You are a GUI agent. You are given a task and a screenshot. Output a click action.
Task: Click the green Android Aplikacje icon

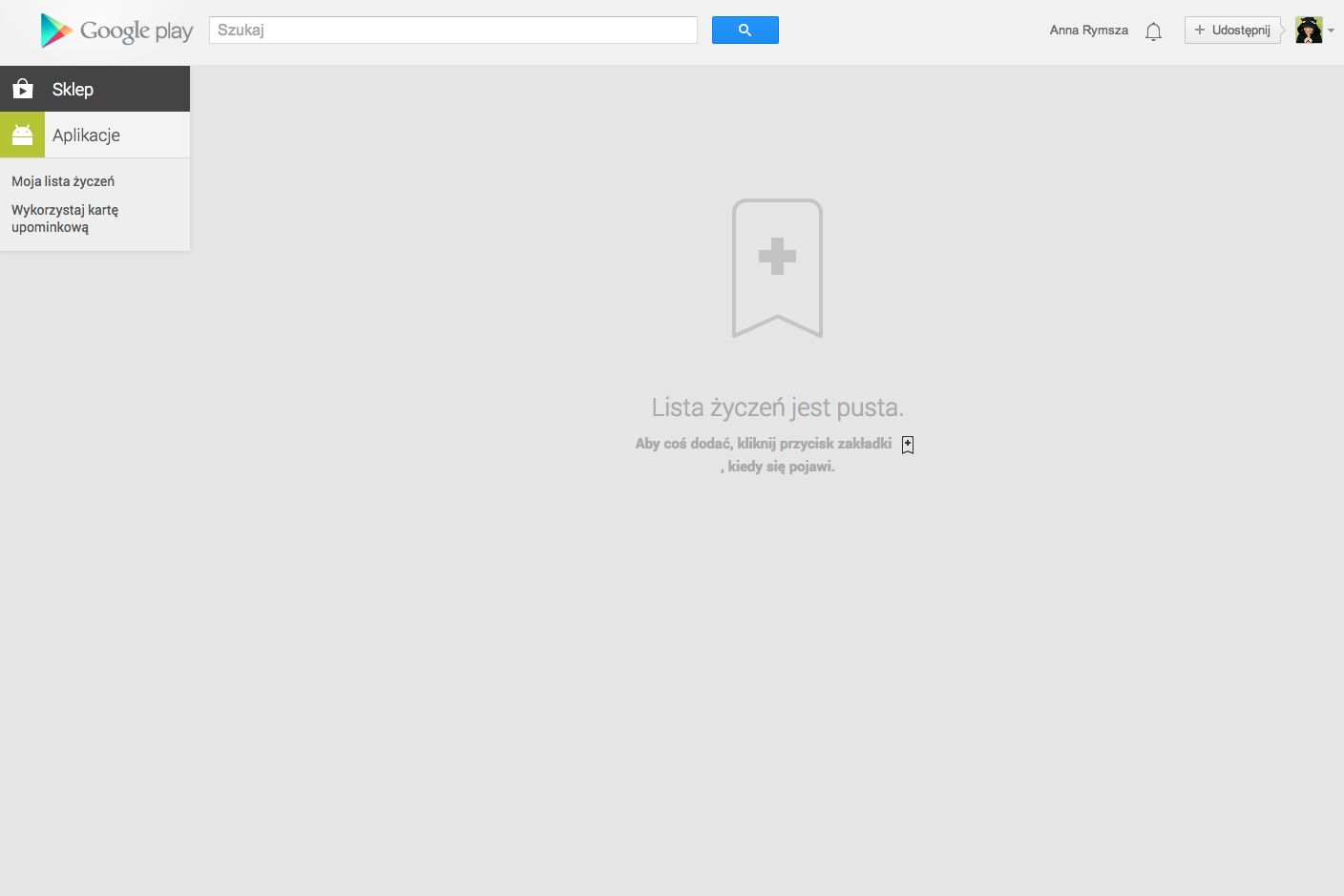(x=22, y=135)
